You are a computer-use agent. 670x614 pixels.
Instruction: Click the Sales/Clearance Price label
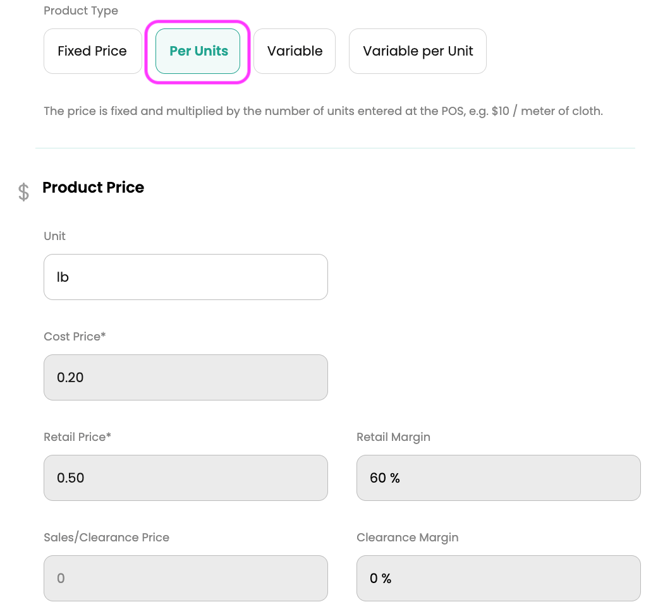click(106, 537)
